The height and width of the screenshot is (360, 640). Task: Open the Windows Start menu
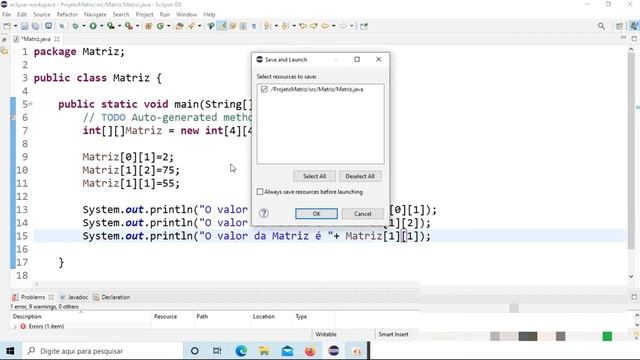click(10, 351)
